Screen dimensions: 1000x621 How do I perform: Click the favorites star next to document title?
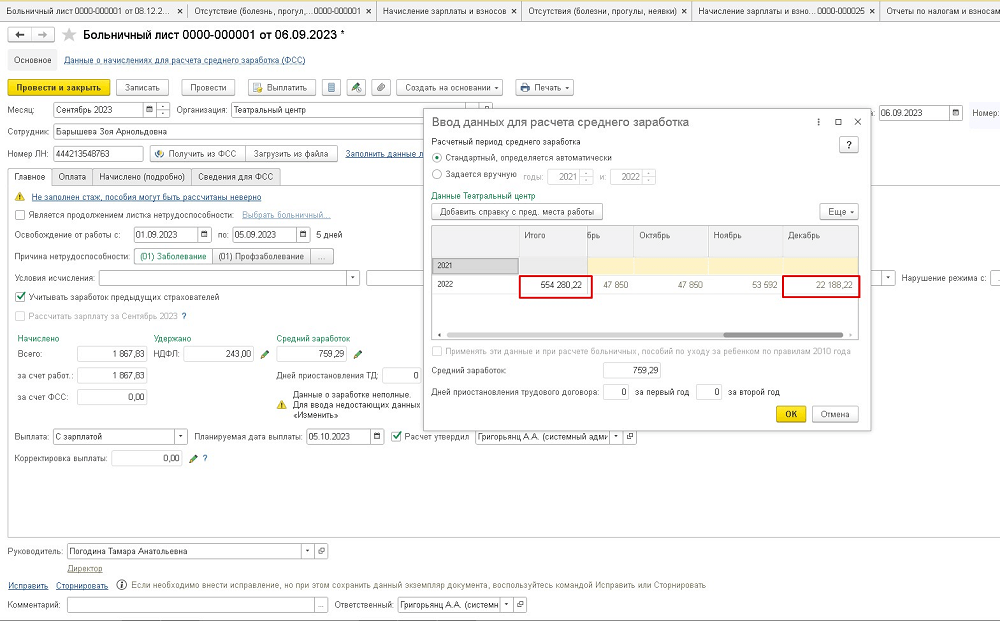pyautogui.click(x=68, y=35)
